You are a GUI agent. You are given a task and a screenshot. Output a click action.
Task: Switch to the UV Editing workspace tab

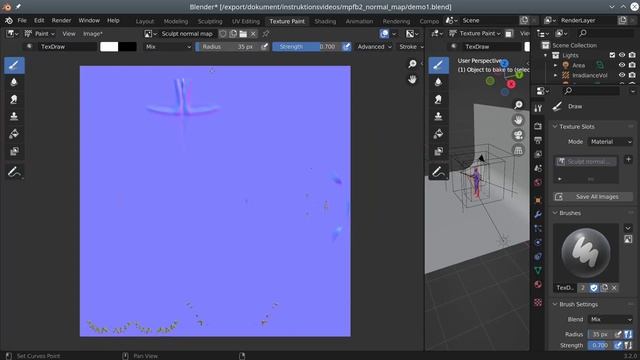pyautogui.click(x=245, y=21)
